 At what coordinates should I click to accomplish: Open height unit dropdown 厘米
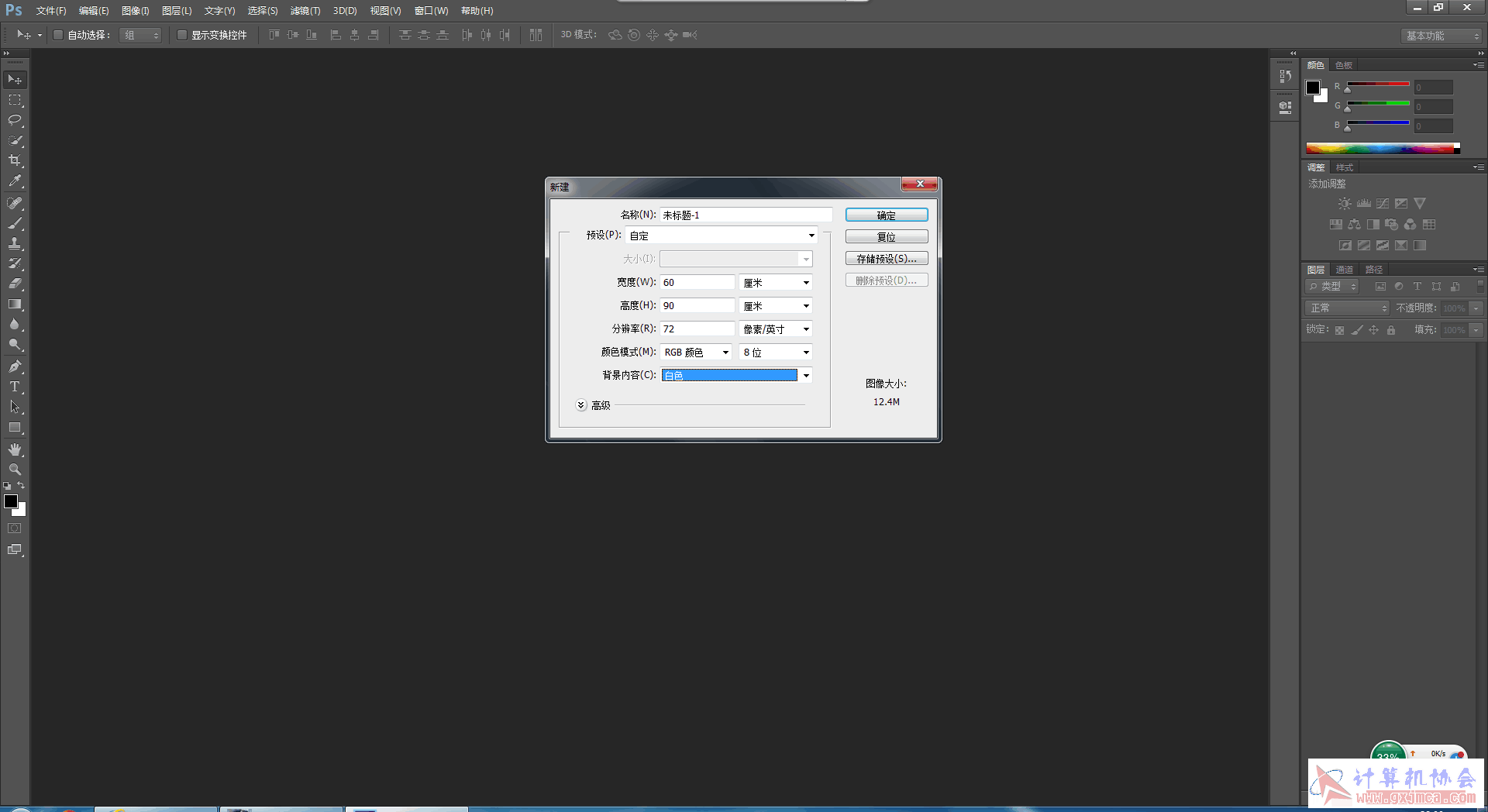coord(776,306)
